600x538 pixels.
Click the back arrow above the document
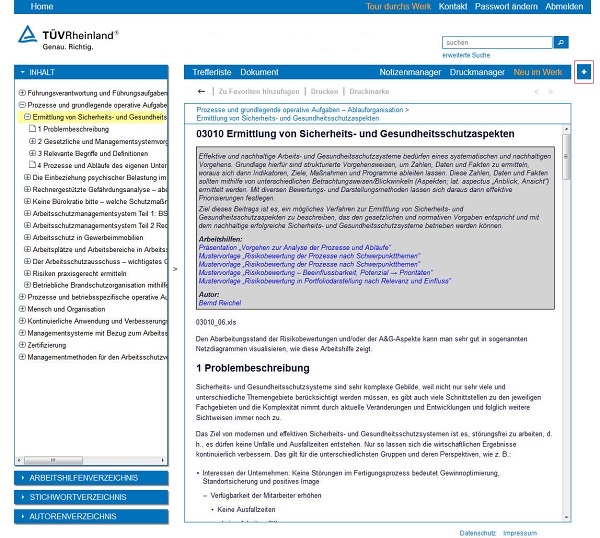coord(201,91)
